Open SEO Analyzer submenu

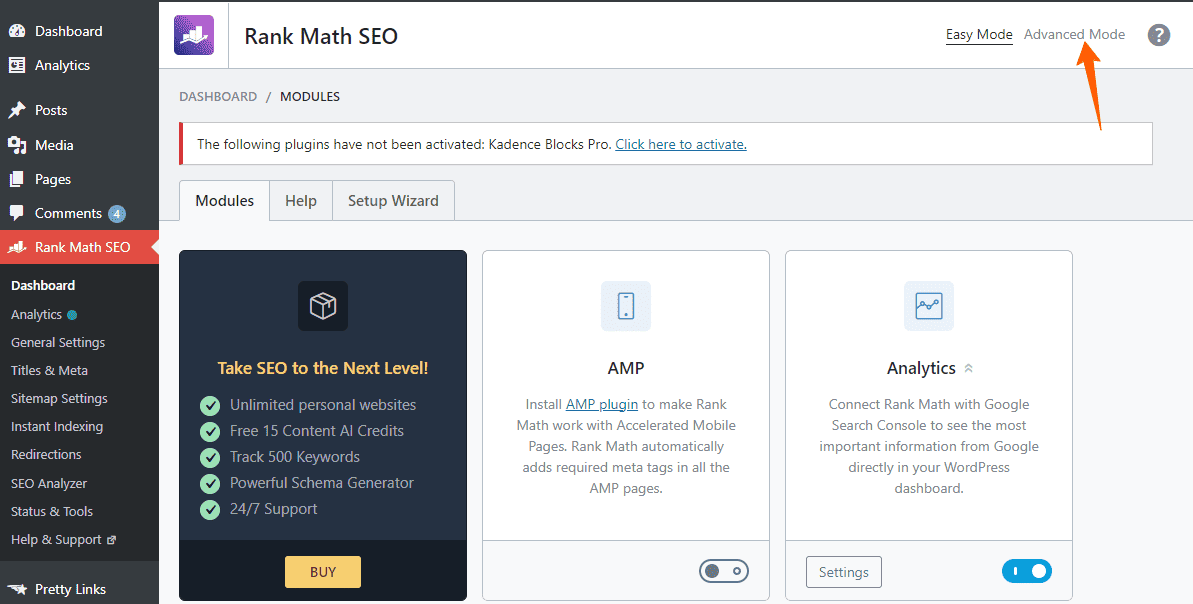49,483
